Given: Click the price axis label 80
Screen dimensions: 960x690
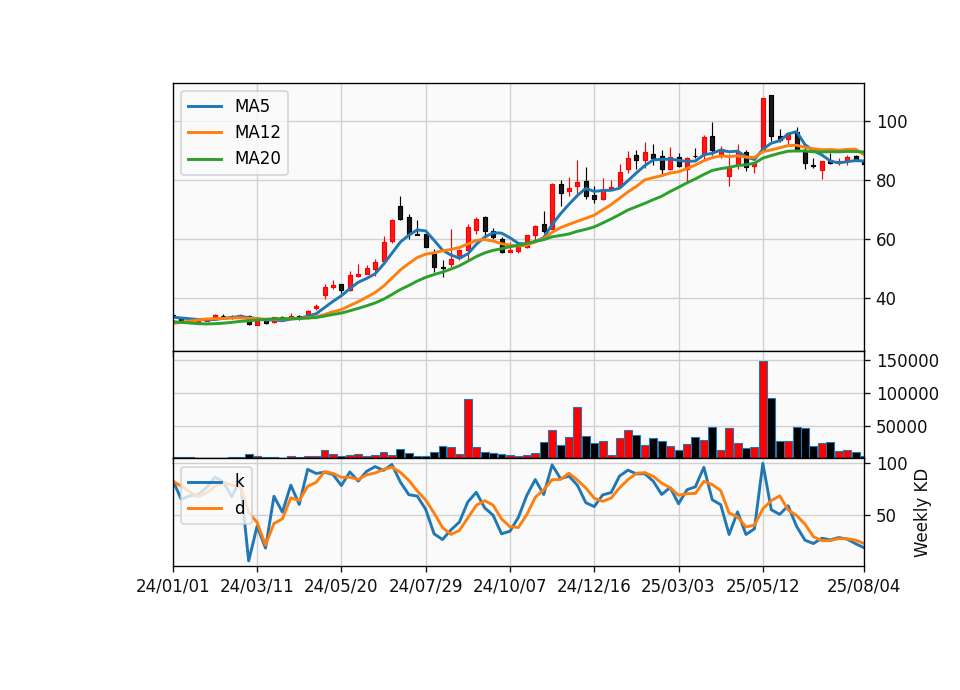Looking at the screenshot, I should pyautogui.click(x=887, y=181).
